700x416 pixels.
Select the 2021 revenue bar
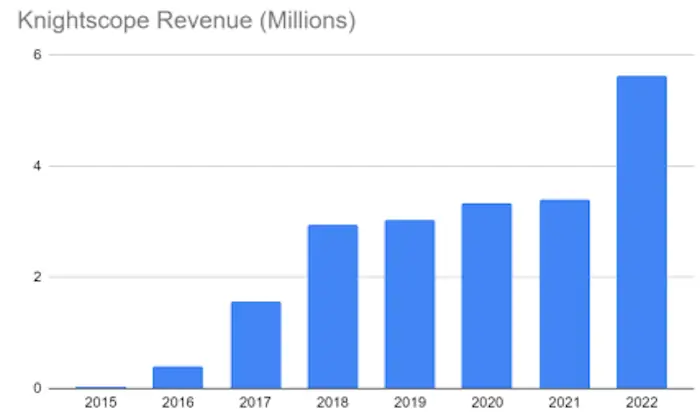click(x=564, y=294)
